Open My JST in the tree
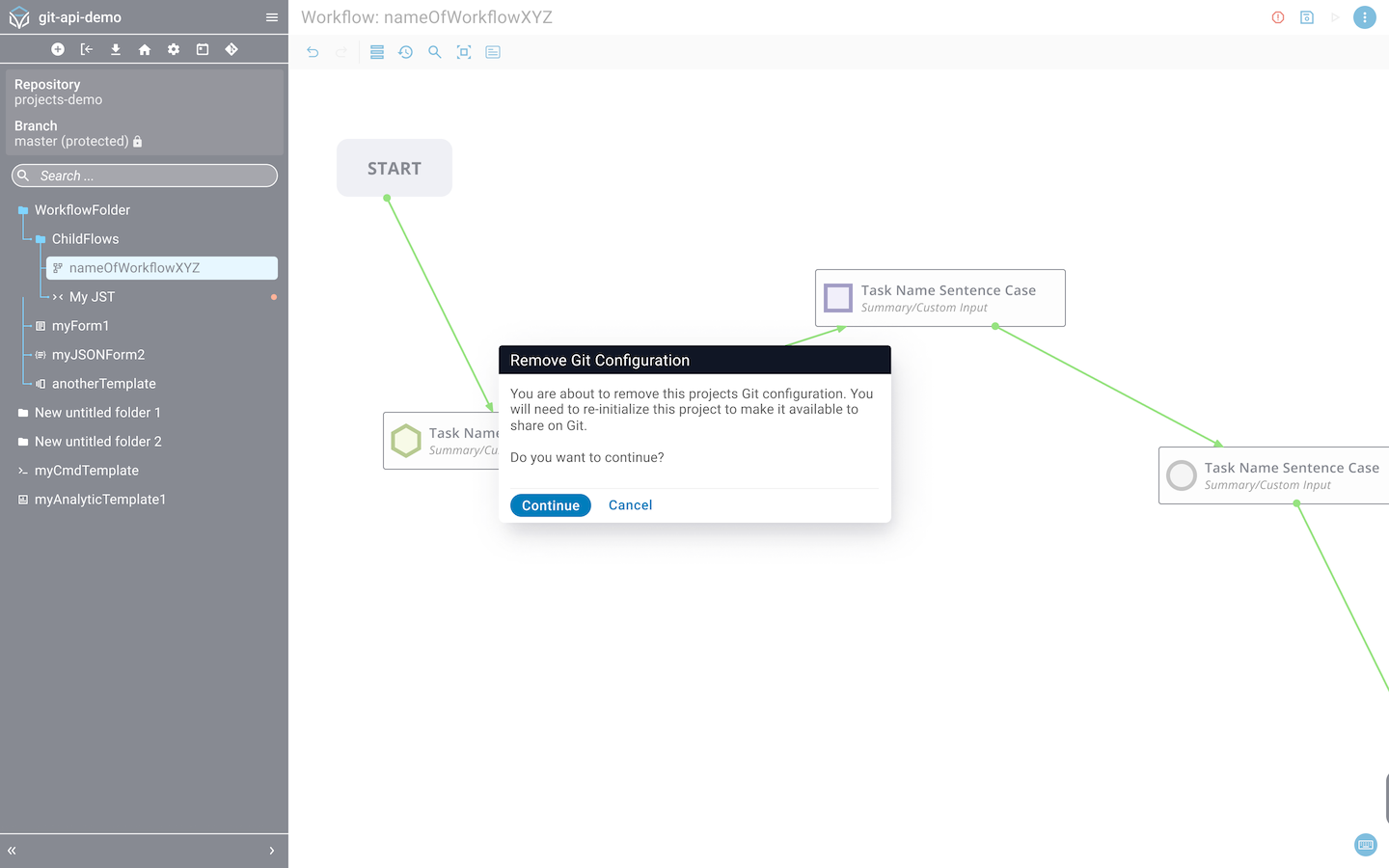Screen dimensions: 1389x868 tap(92, 297)
